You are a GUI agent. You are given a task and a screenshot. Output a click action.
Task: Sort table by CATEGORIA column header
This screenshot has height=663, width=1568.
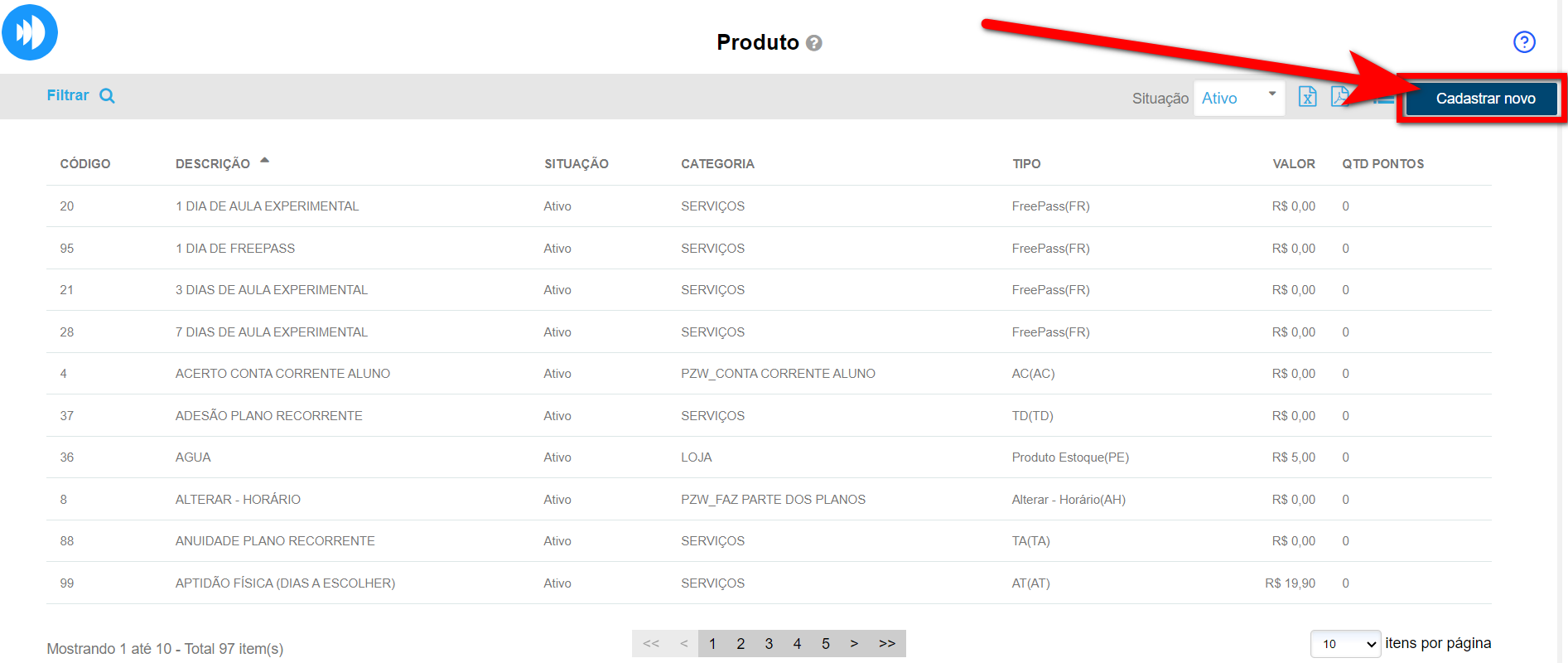coord(717,164)
